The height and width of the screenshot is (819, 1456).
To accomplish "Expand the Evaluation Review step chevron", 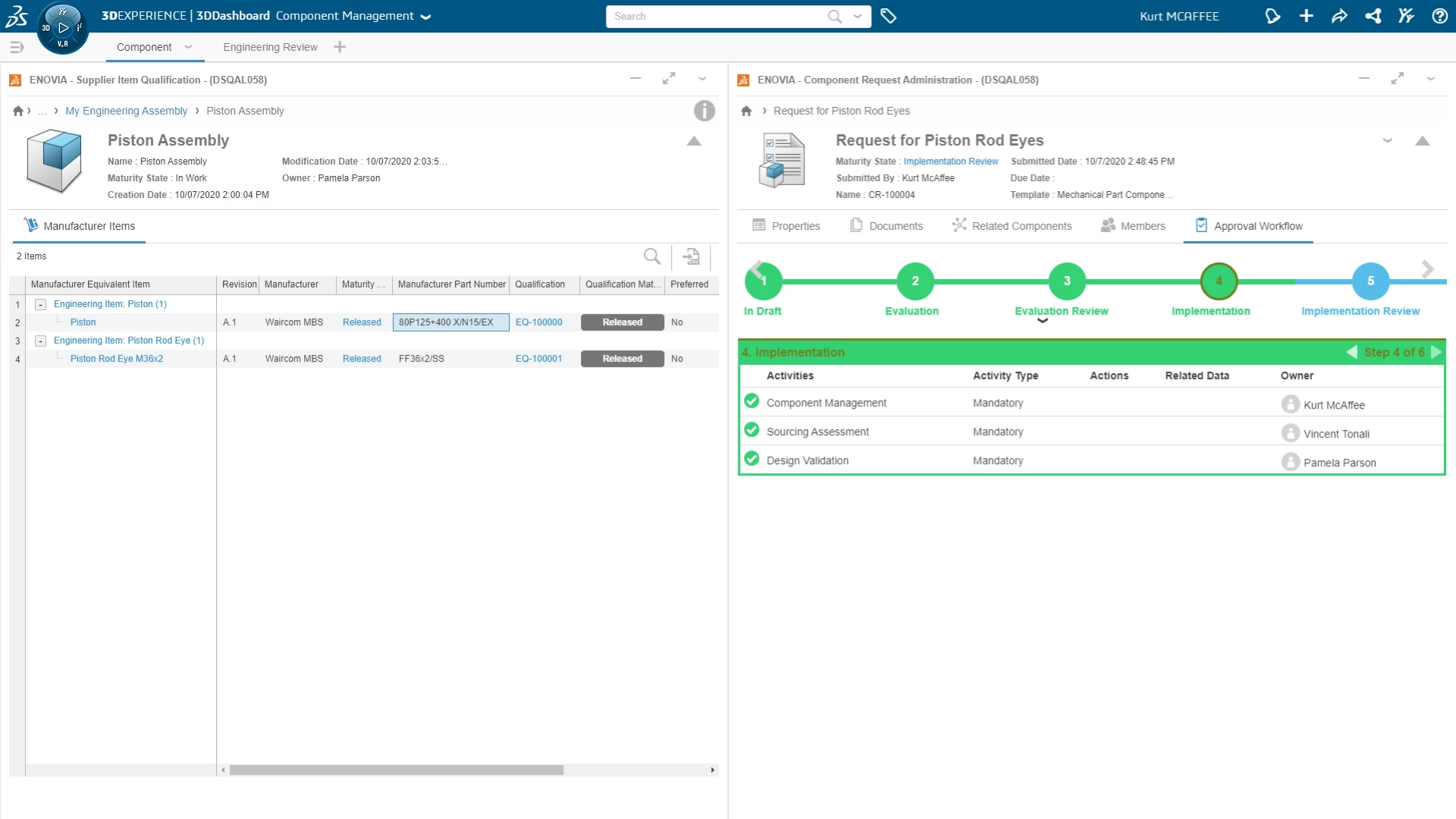I will click(x=1043, y=321).
